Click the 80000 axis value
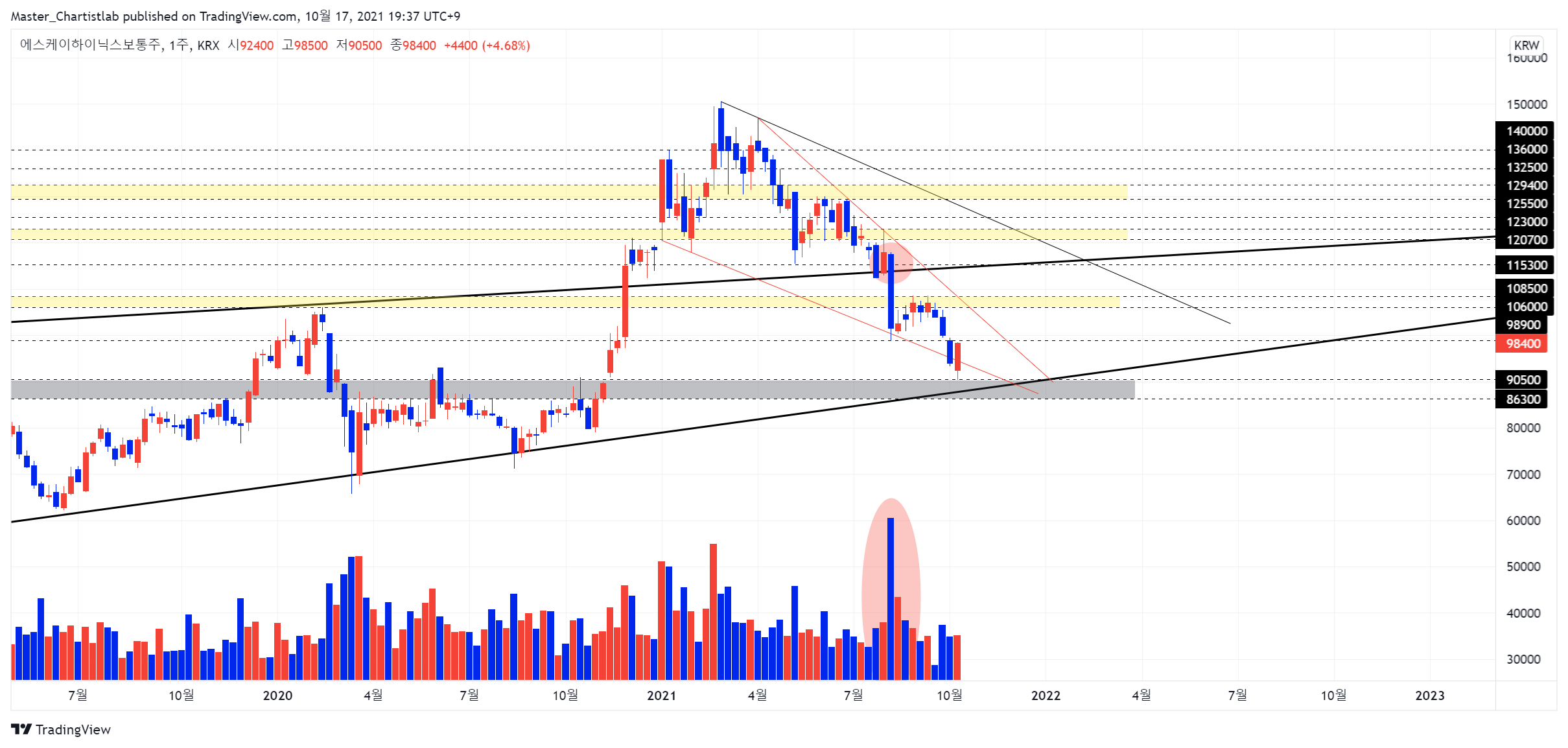The width and height of the screenshot is (1568, 748). [1523, 428]
